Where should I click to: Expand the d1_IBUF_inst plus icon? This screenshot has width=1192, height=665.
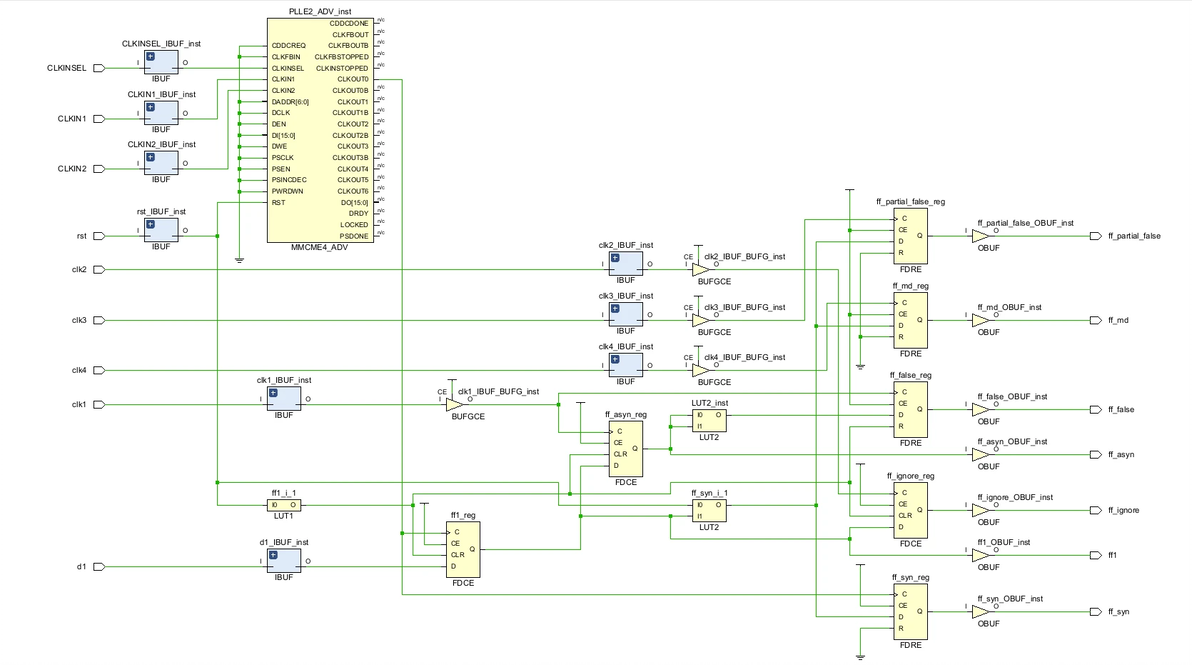(273, 556)
